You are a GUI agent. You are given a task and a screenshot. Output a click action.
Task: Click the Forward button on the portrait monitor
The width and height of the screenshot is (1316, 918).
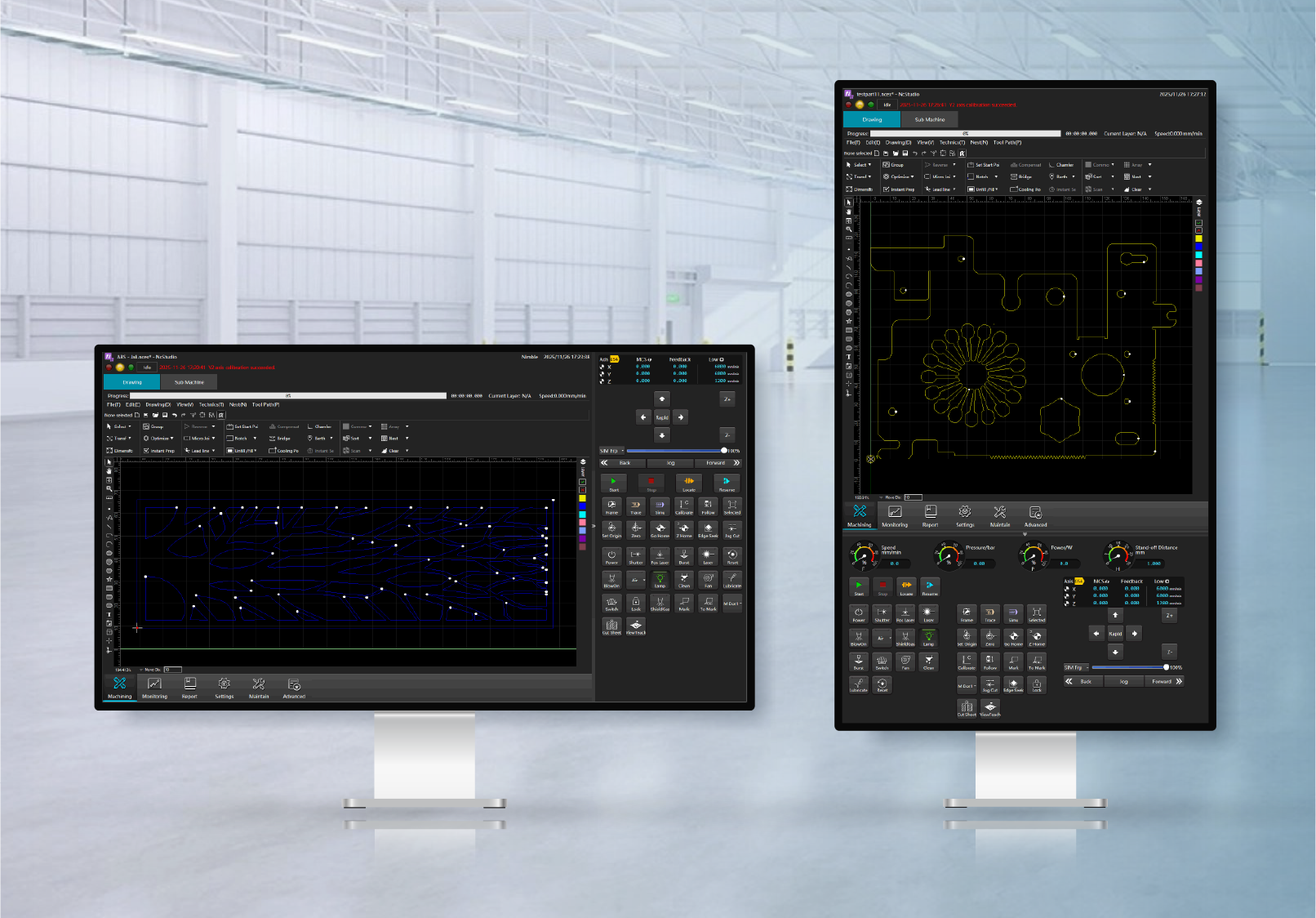pyautogui.click(x=1162, y=681)
